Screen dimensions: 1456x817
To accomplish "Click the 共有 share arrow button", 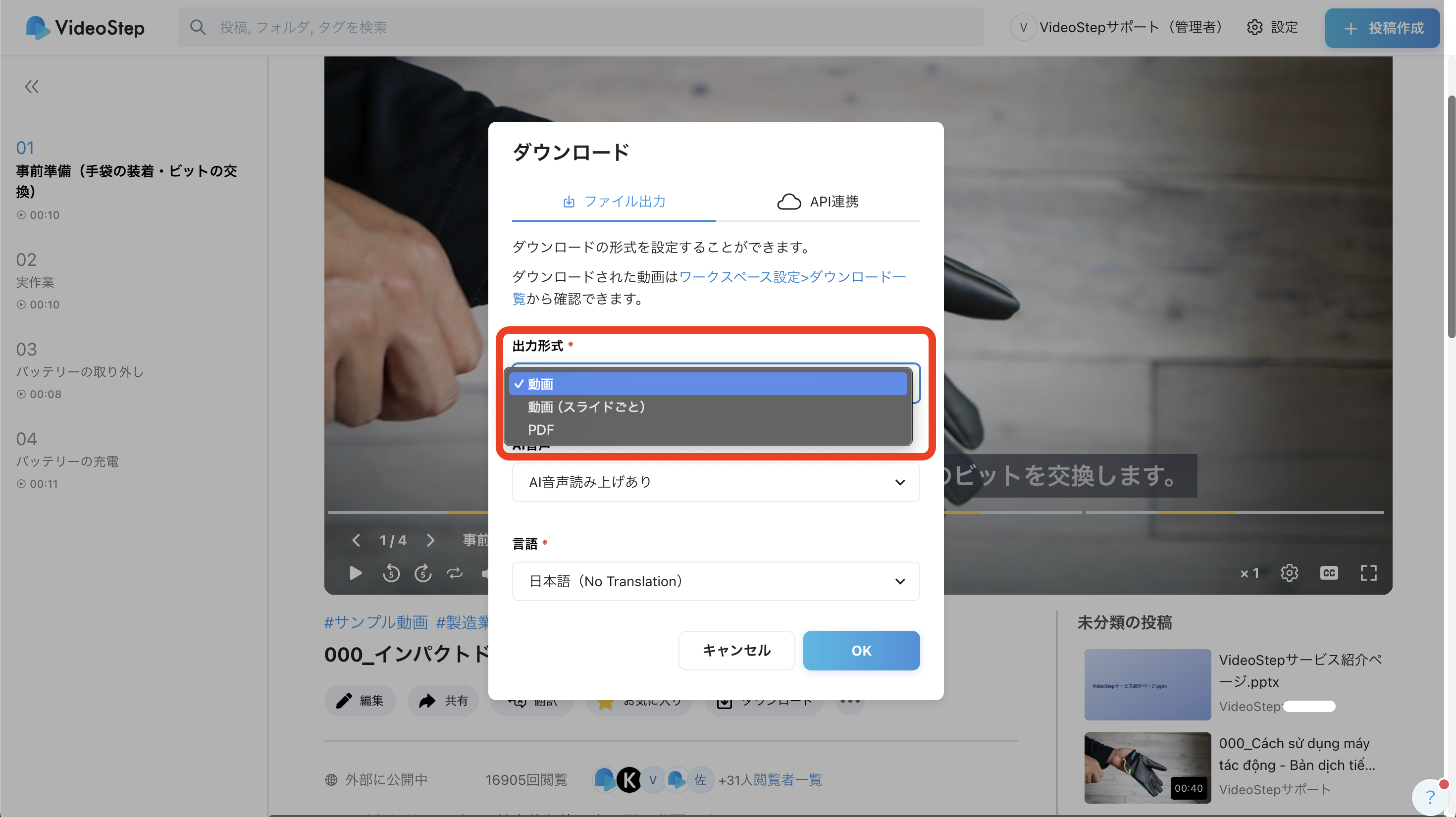I will point(443,701).
